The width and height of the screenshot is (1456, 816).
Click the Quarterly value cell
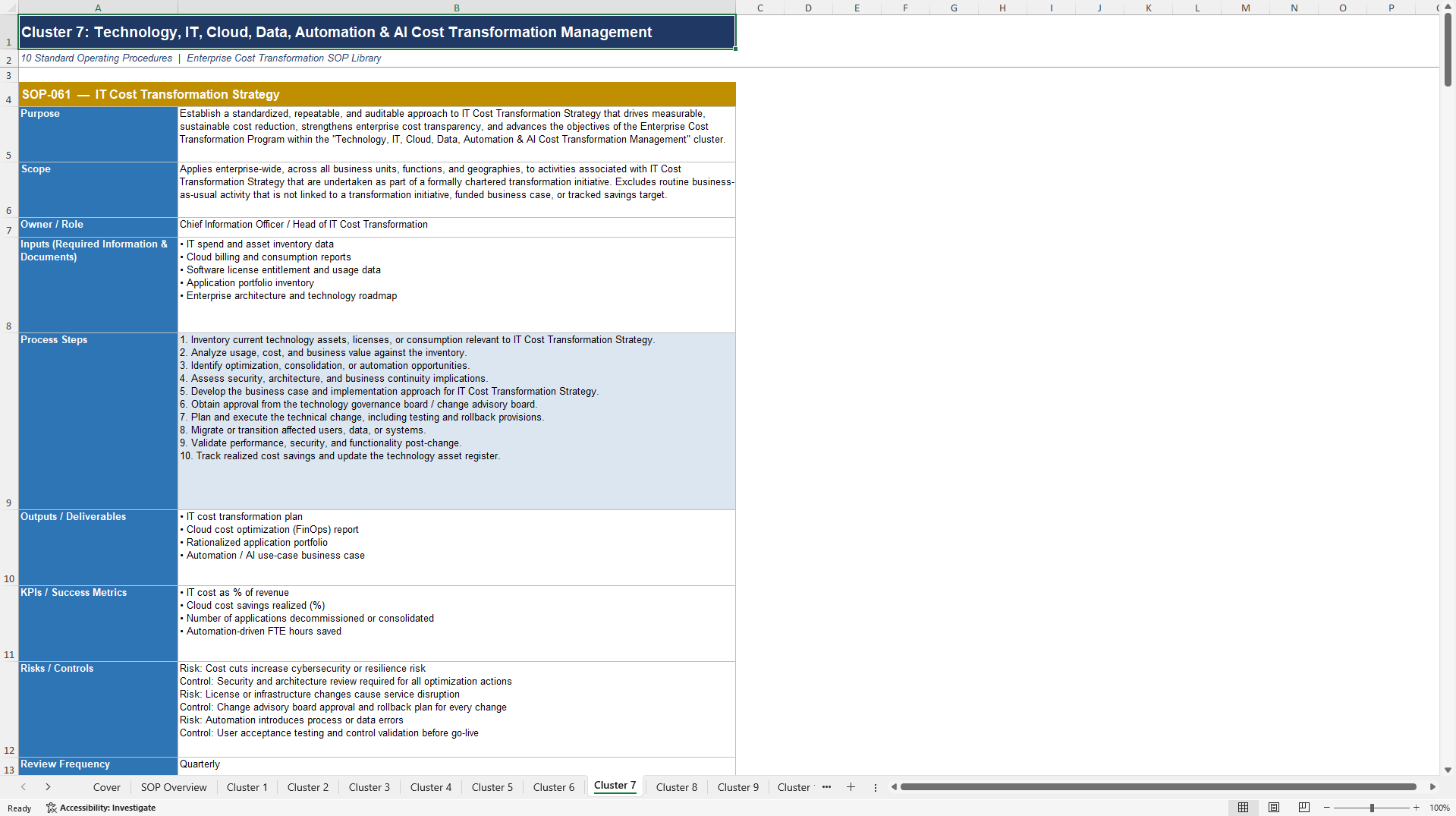click(457, 766)
